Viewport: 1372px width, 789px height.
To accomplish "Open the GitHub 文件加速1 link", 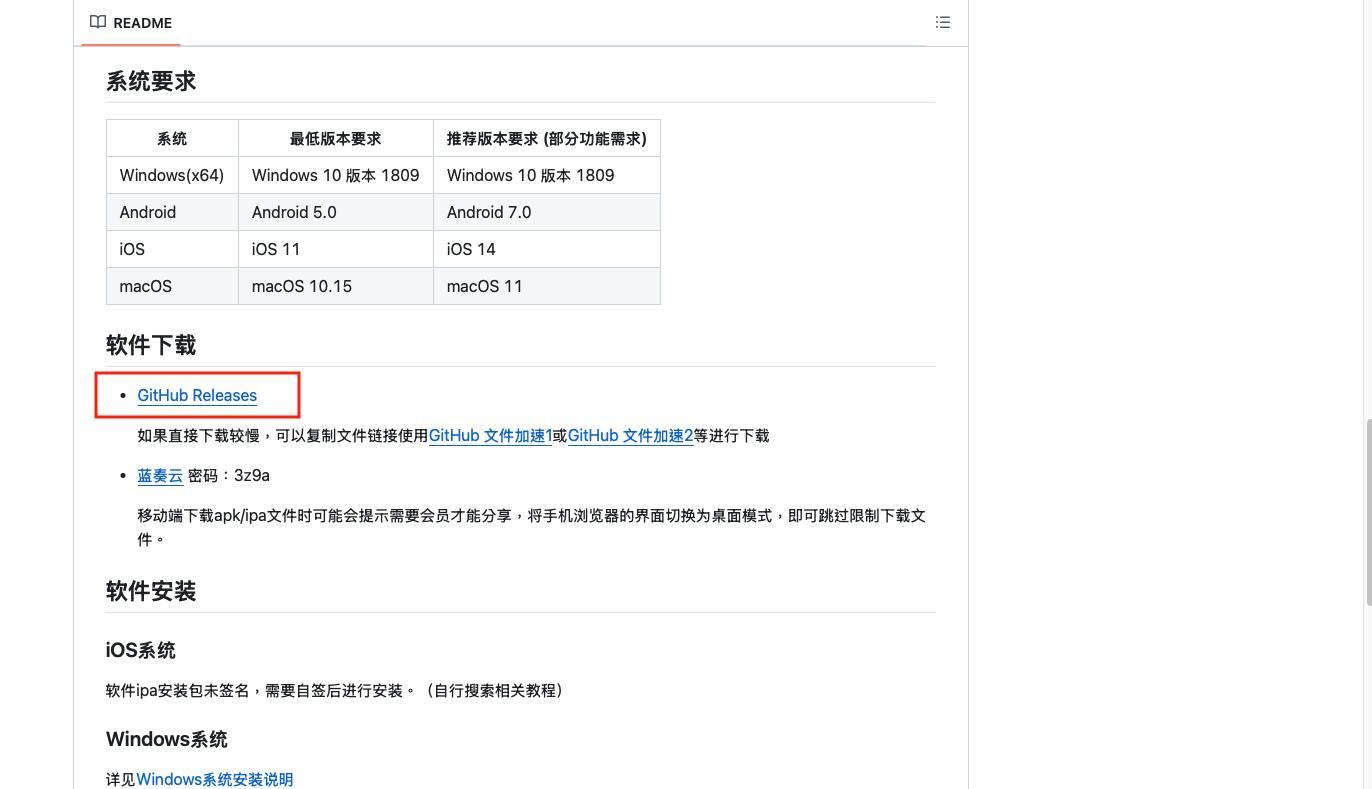I will pyautogui.click(x=490, y=435).
